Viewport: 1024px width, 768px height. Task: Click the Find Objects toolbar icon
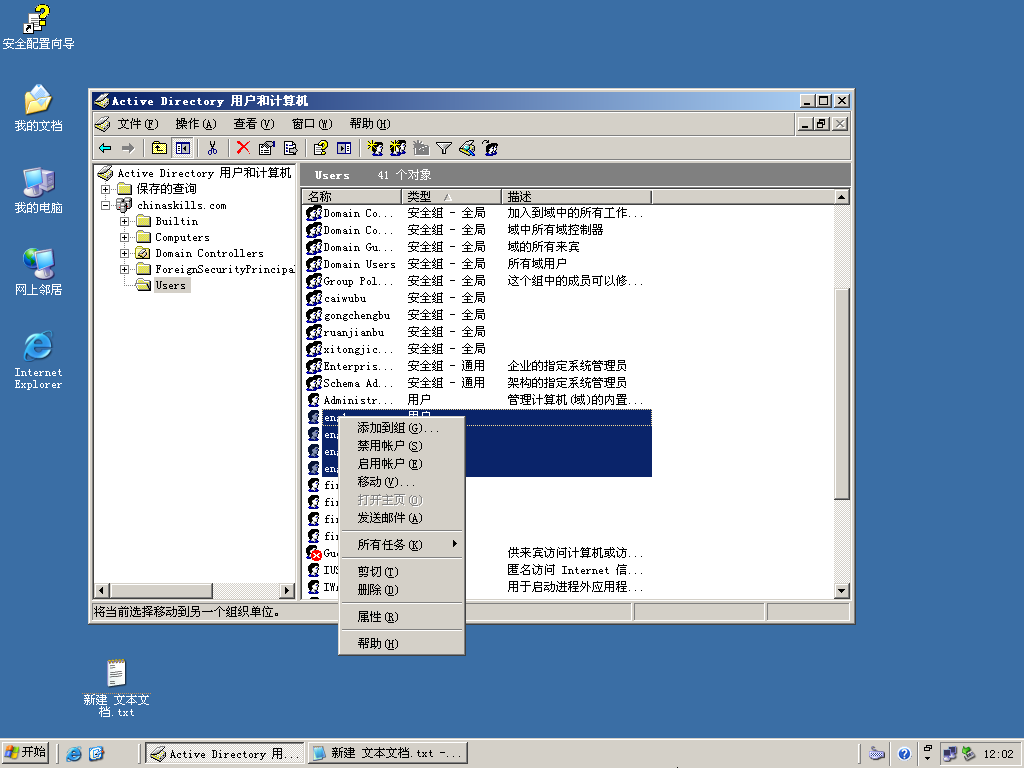[x=467, y=148]
